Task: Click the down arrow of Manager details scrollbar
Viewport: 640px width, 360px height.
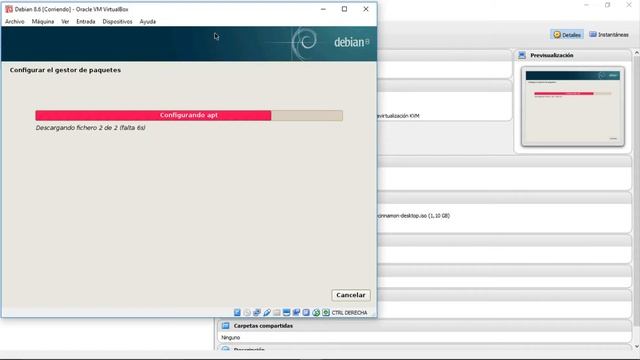Action: [636, 347]
